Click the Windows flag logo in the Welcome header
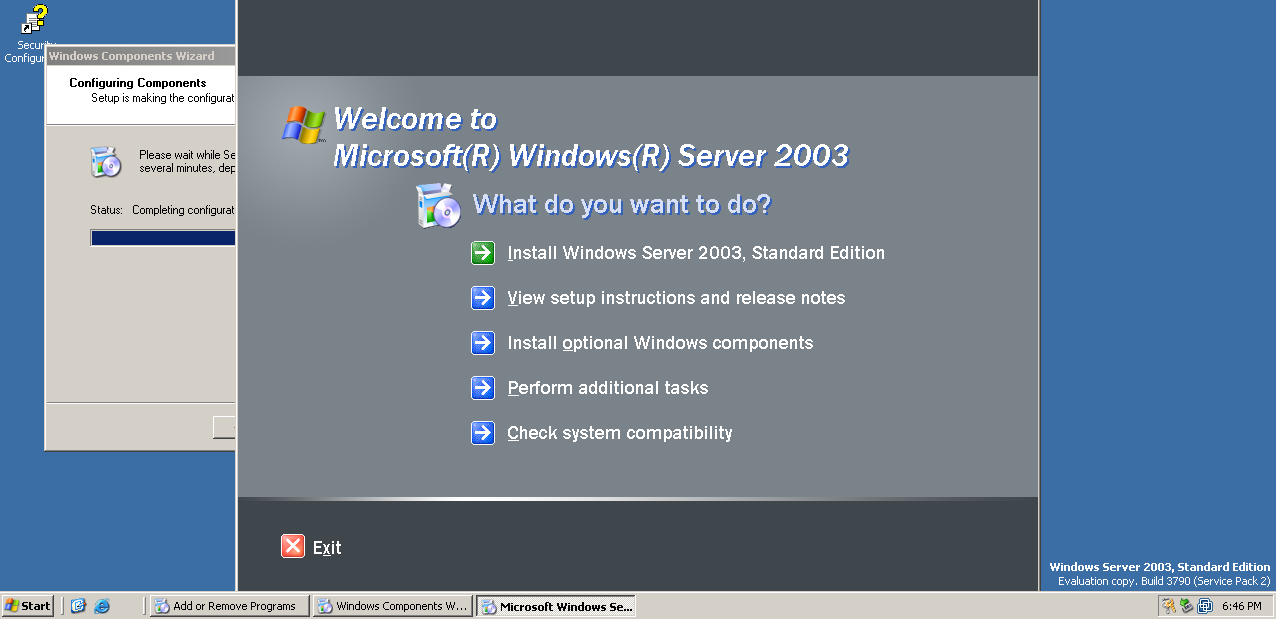1276x619 pixels. [x=303, y=126]
